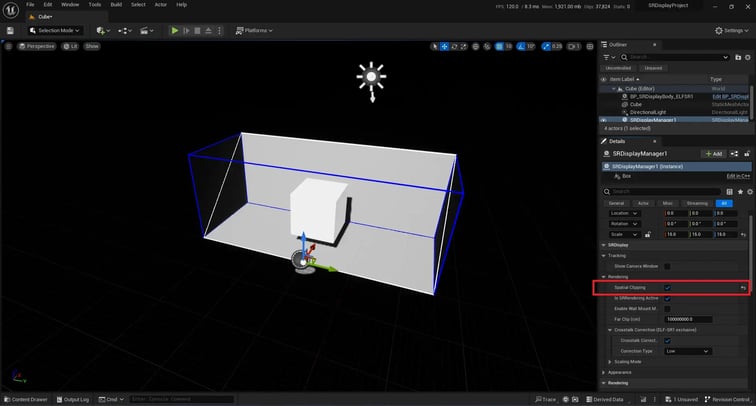756x406 pixels.
Task: Select the Streaming filter tab
Action: pyautogui.click(x=697, y=203)
